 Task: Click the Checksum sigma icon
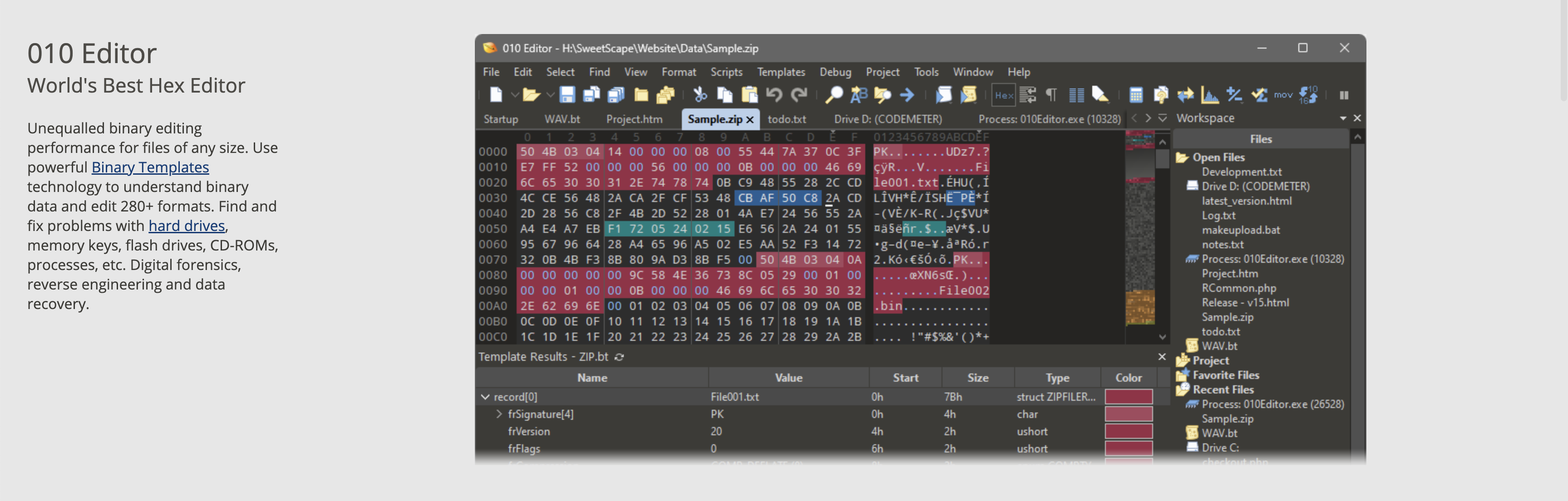pyautogui.click(x=1259, y=95)
